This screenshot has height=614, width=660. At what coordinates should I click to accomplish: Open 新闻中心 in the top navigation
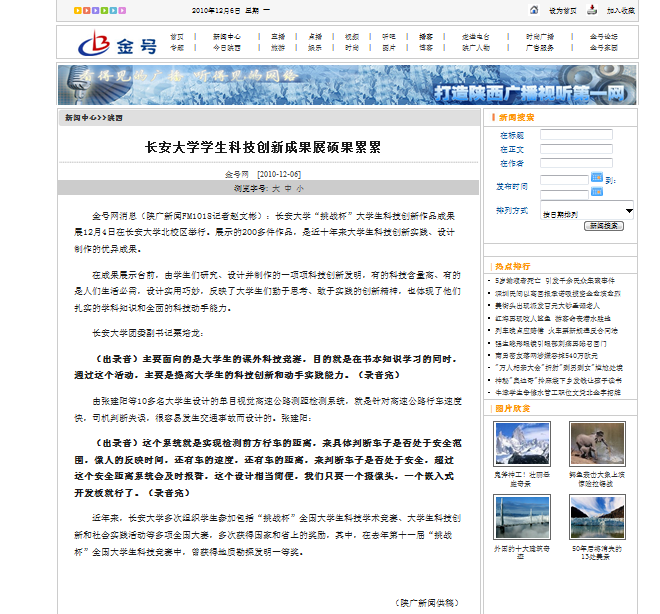tap(225, 36)
